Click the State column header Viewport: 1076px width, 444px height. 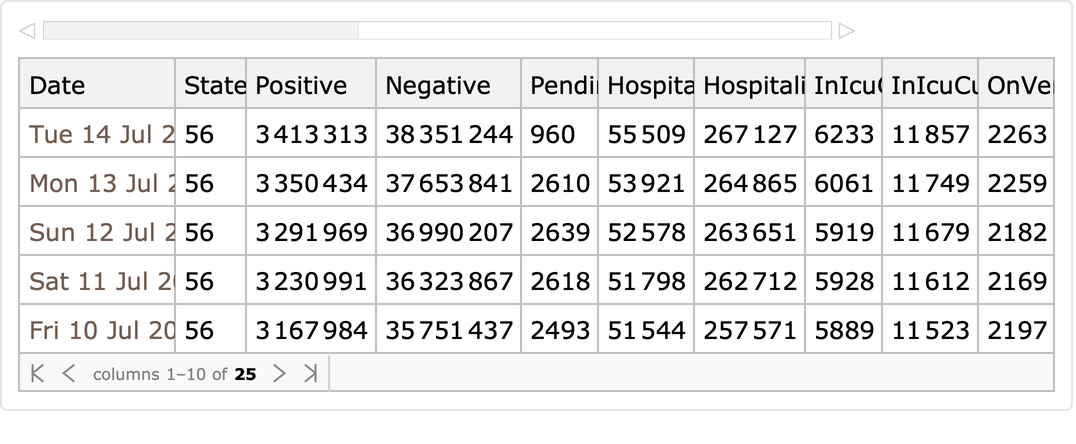point(211,86)
